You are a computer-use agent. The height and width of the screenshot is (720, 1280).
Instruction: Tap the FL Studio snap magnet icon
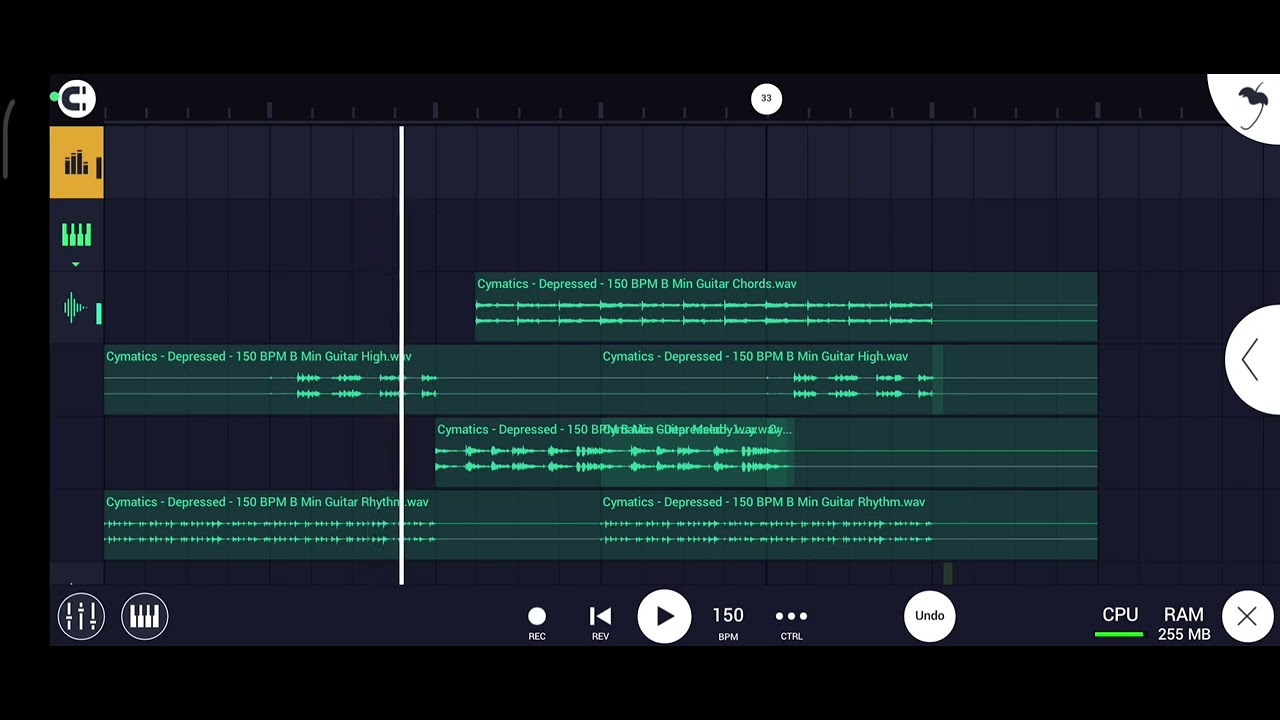point(76,98)
